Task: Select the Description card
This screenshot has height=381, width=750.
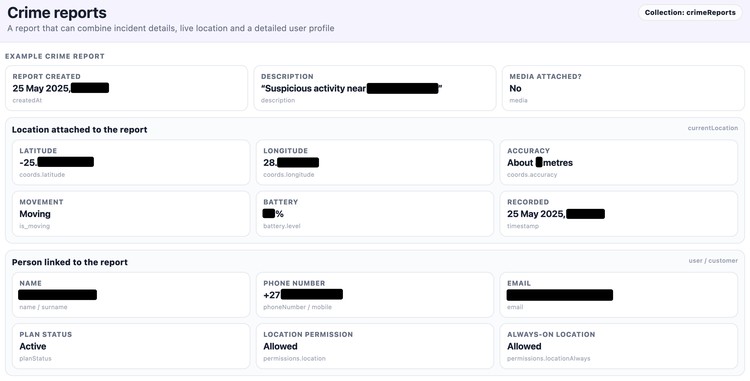Action: pos(375,88)
